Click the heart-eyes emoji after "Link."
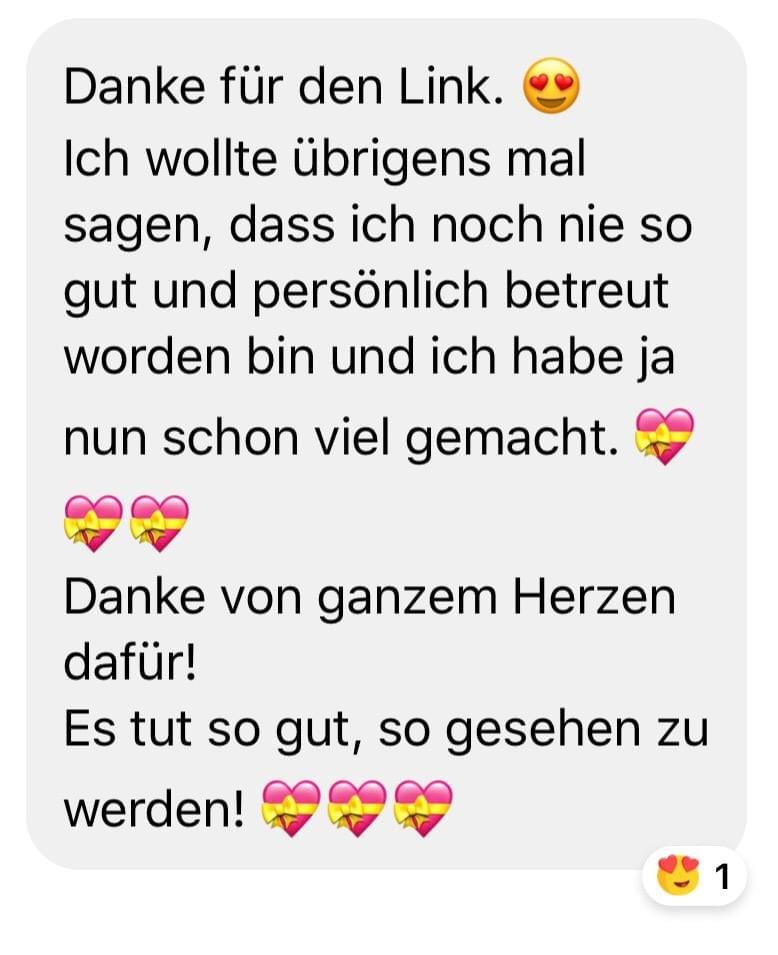Image resolution: width=778 pixels, height=955 pixels. click(x=551, y=86)
